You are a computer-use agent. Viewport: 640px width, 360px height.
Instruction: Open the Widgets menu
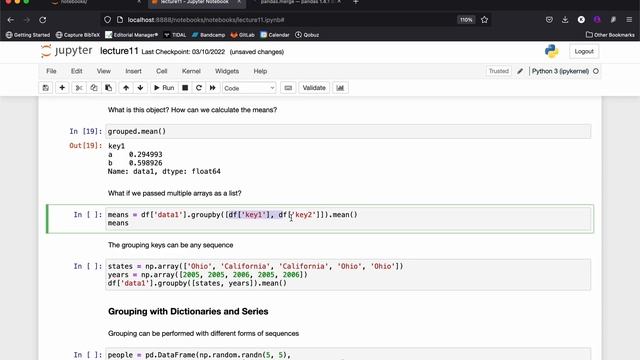[x=227, y=71]
